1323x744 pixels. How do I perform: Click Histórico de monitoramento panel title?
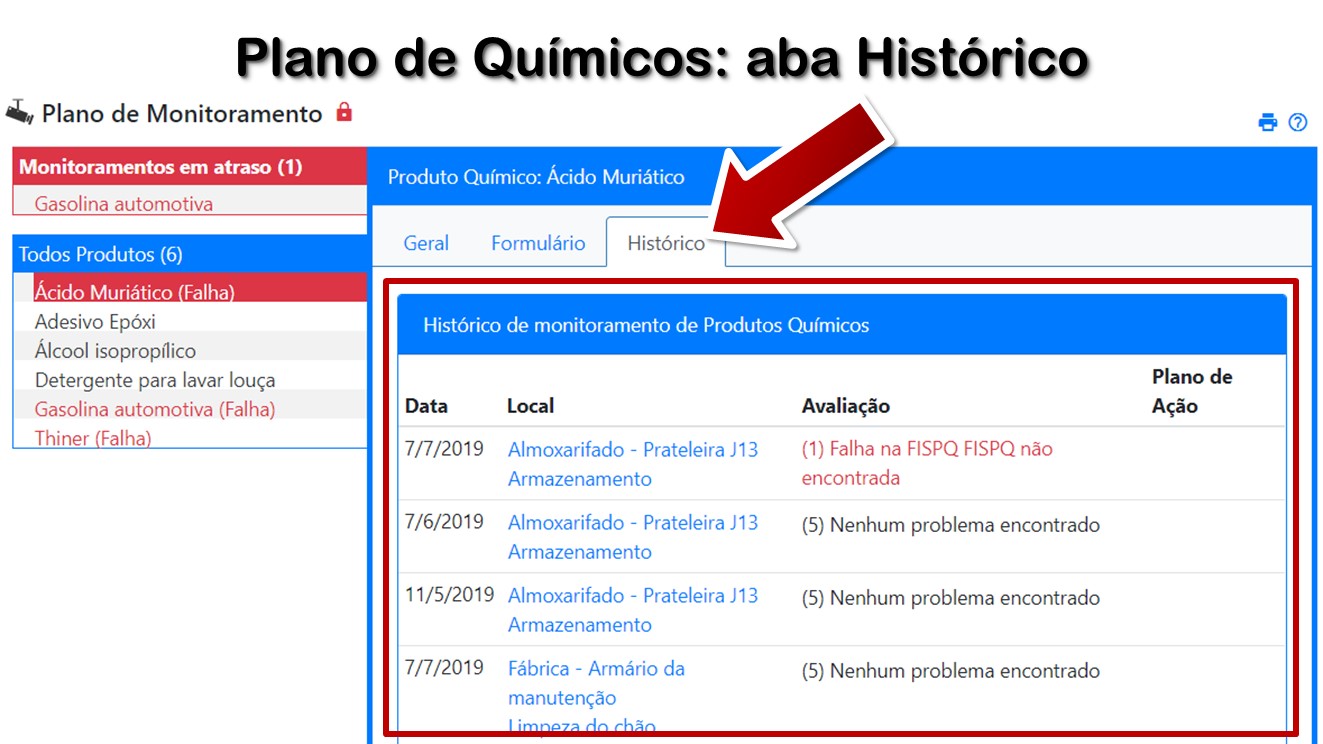646,325
